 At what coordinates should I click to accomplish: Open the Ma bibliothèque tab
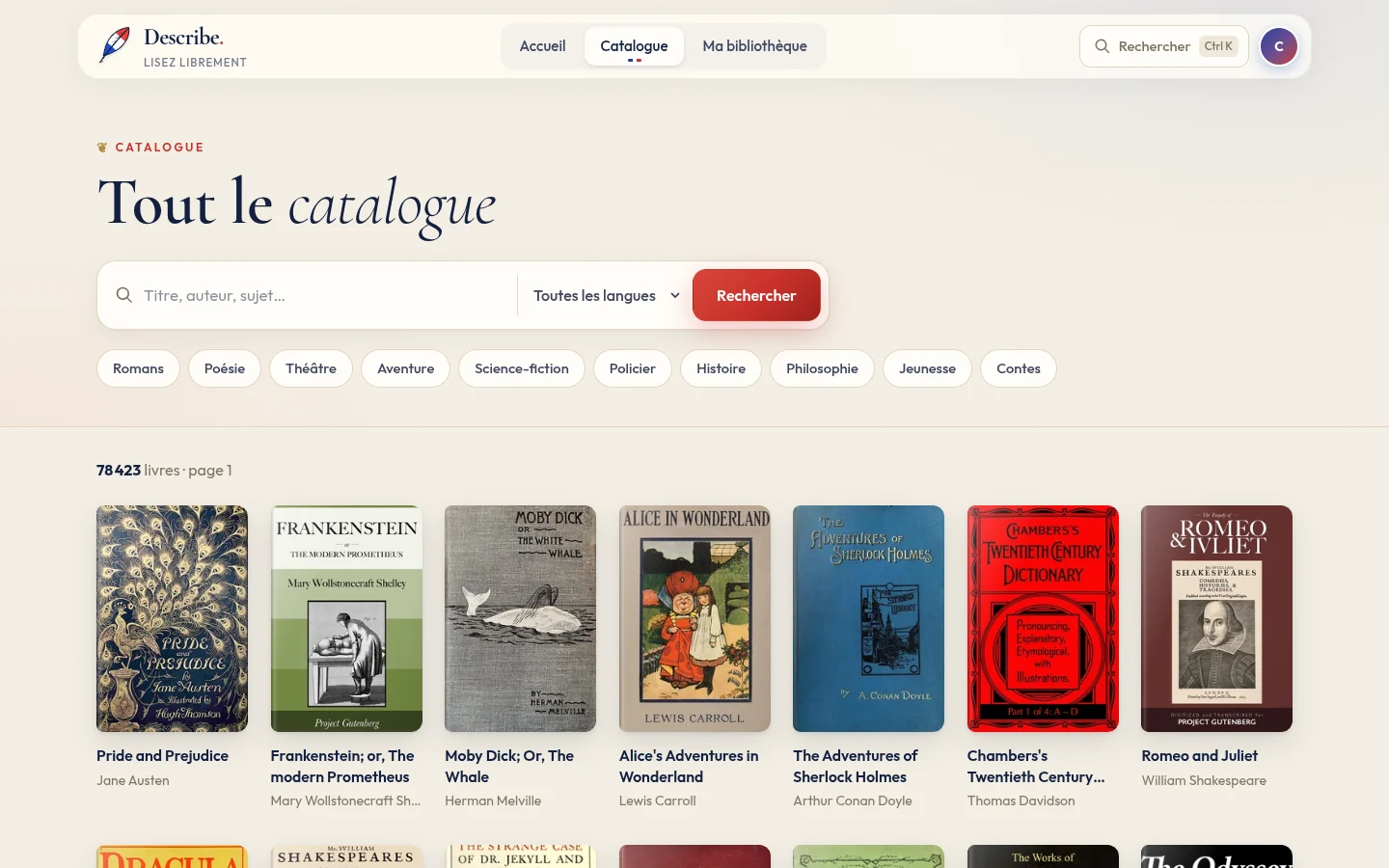(x=754, y=46)
